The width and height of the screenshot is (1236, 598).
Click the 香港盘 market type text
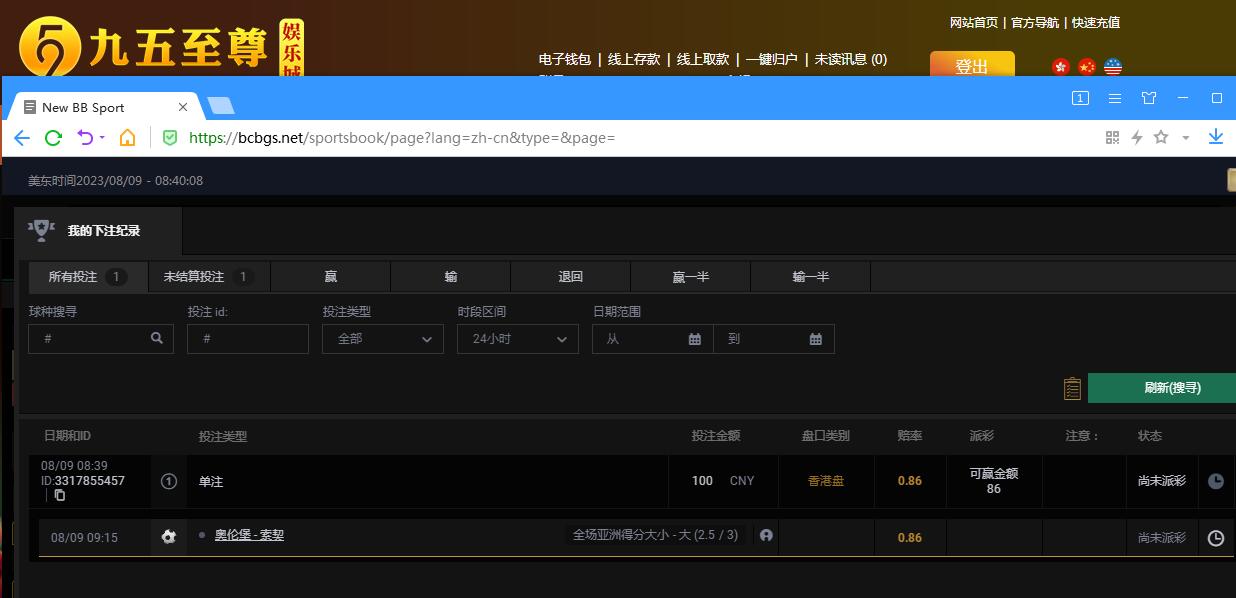(x=826, y=481)
